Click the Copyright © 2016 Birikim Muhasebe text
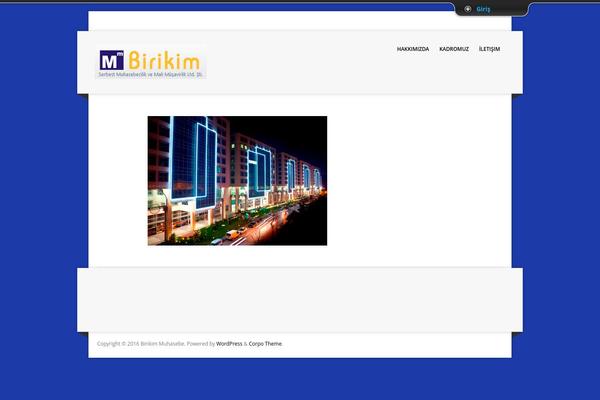This screenshot has width=600, height=400. 140,344
